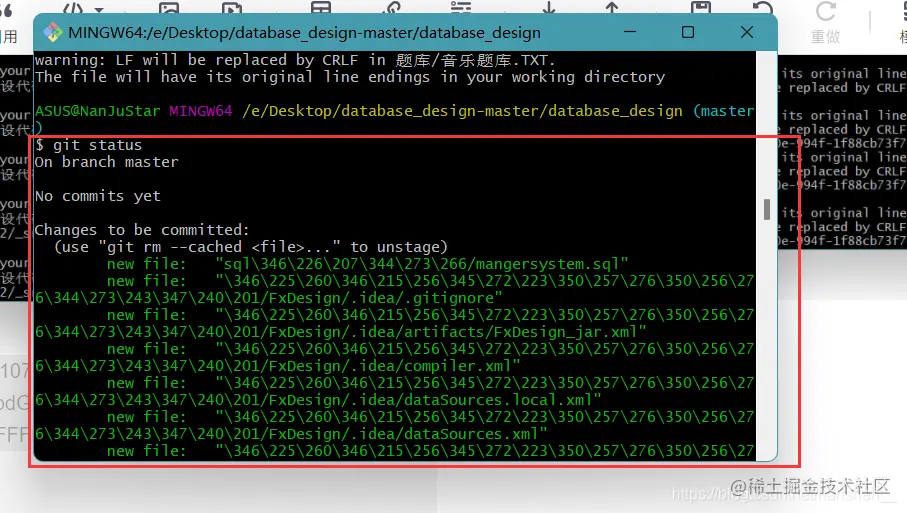Click the 重做 redo button in the editor toolbar

pyautogui.click(x=825, y=23)
